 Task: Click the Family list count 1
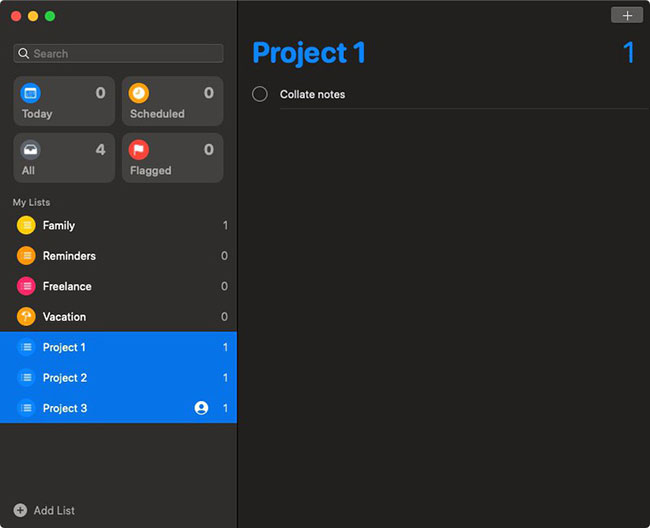pos(225,225)
